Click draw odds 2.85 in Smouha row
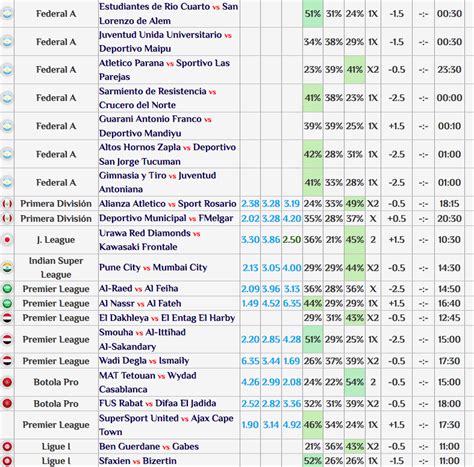474x467 pixels. [271, 339]
